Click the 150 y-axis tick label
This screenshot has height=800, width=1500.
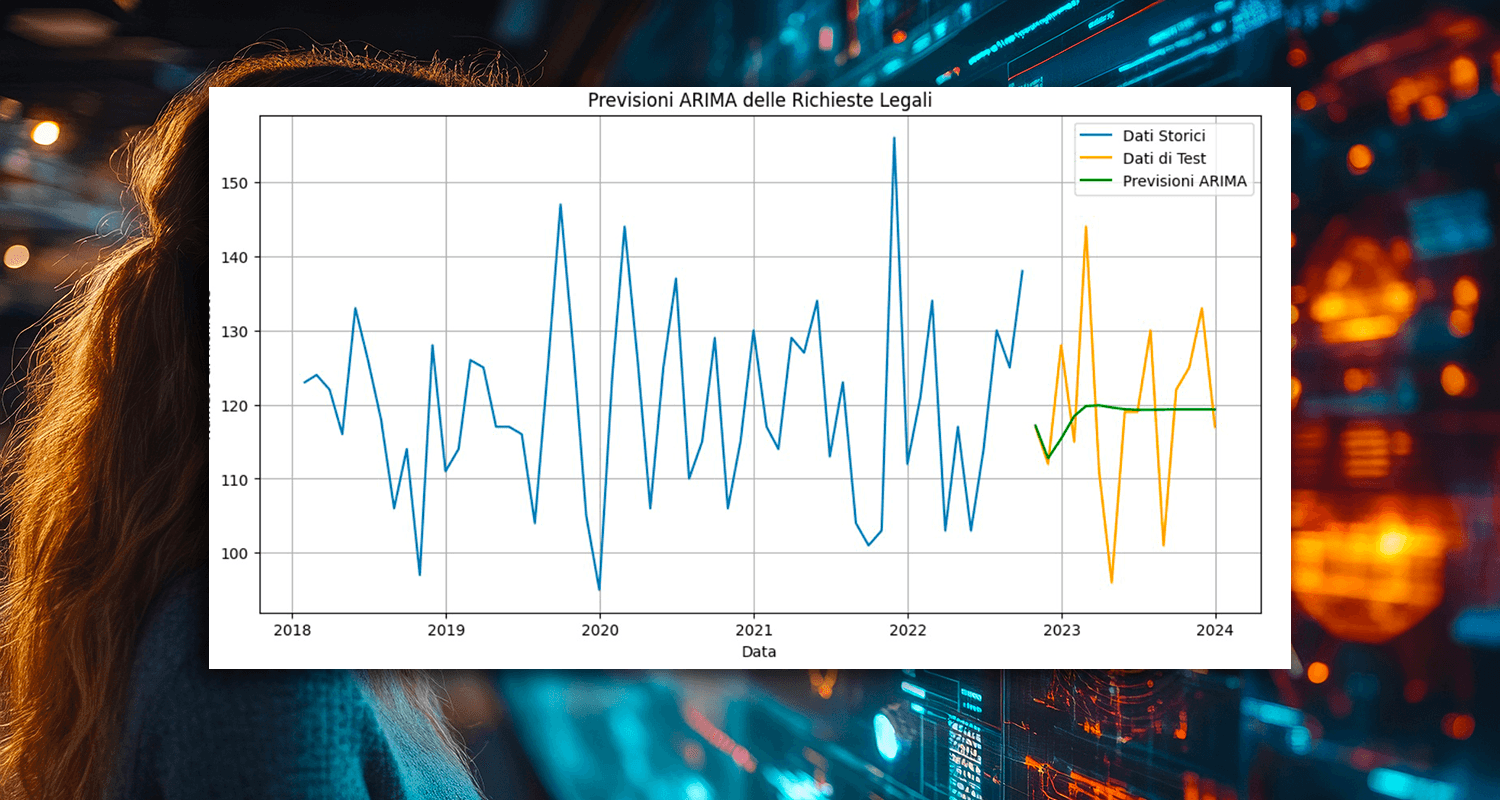point(237,183)
